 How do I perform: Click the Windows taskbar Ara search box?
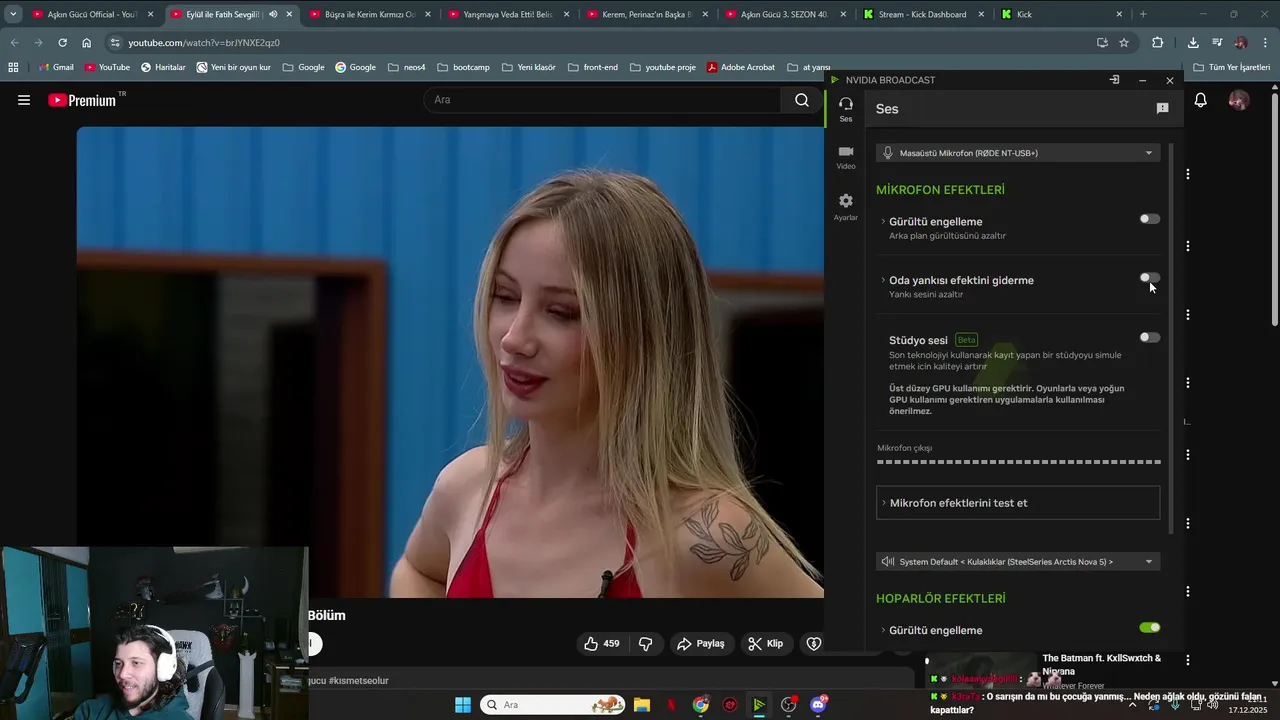[x=553, y=705]
